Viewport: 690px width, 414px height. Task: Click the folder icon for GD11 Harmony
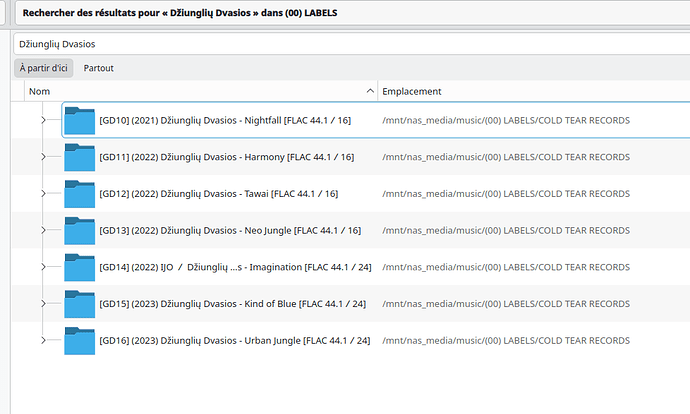(79, 157)
